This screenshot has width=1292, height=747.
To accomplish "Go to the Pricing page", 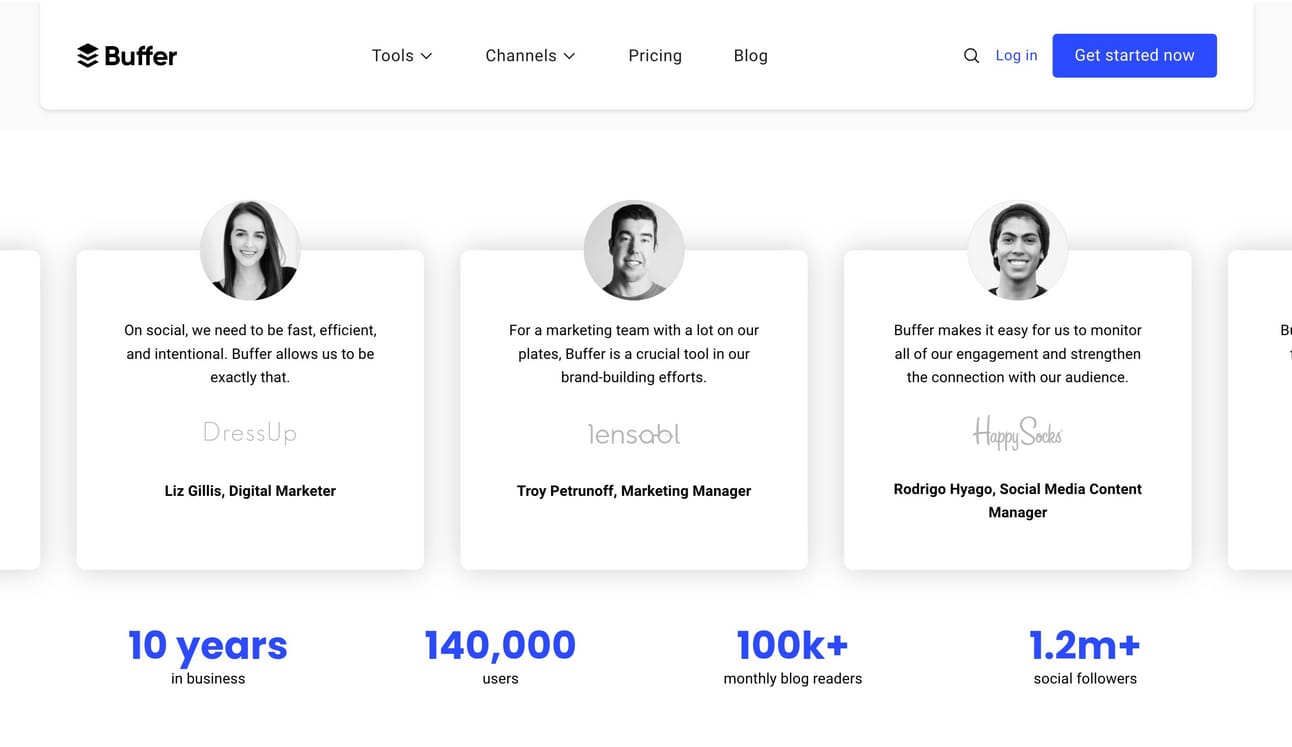I will (x=655, y=56).
